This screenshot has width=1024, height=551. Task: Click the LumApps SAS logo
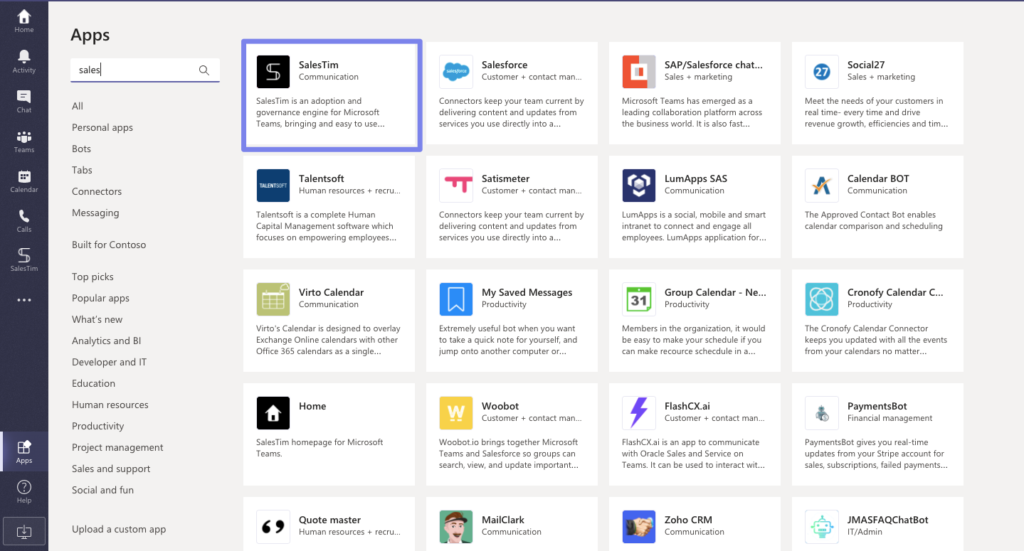tap(639, 185)
